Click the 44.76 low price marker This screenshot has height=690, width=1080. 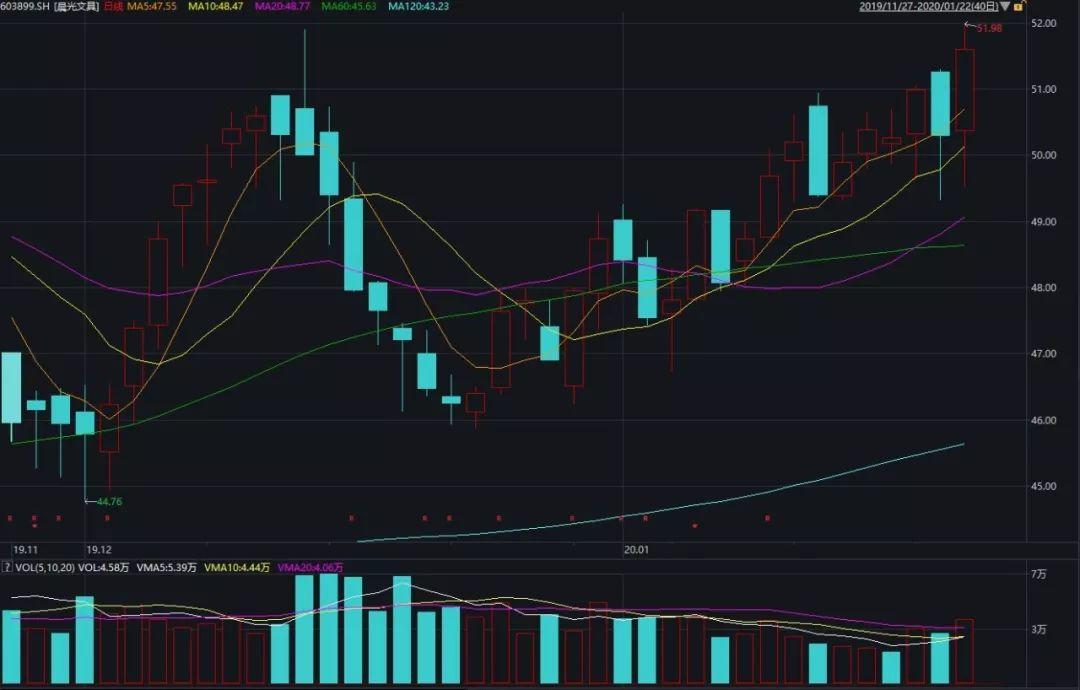[x=108, y=502]
